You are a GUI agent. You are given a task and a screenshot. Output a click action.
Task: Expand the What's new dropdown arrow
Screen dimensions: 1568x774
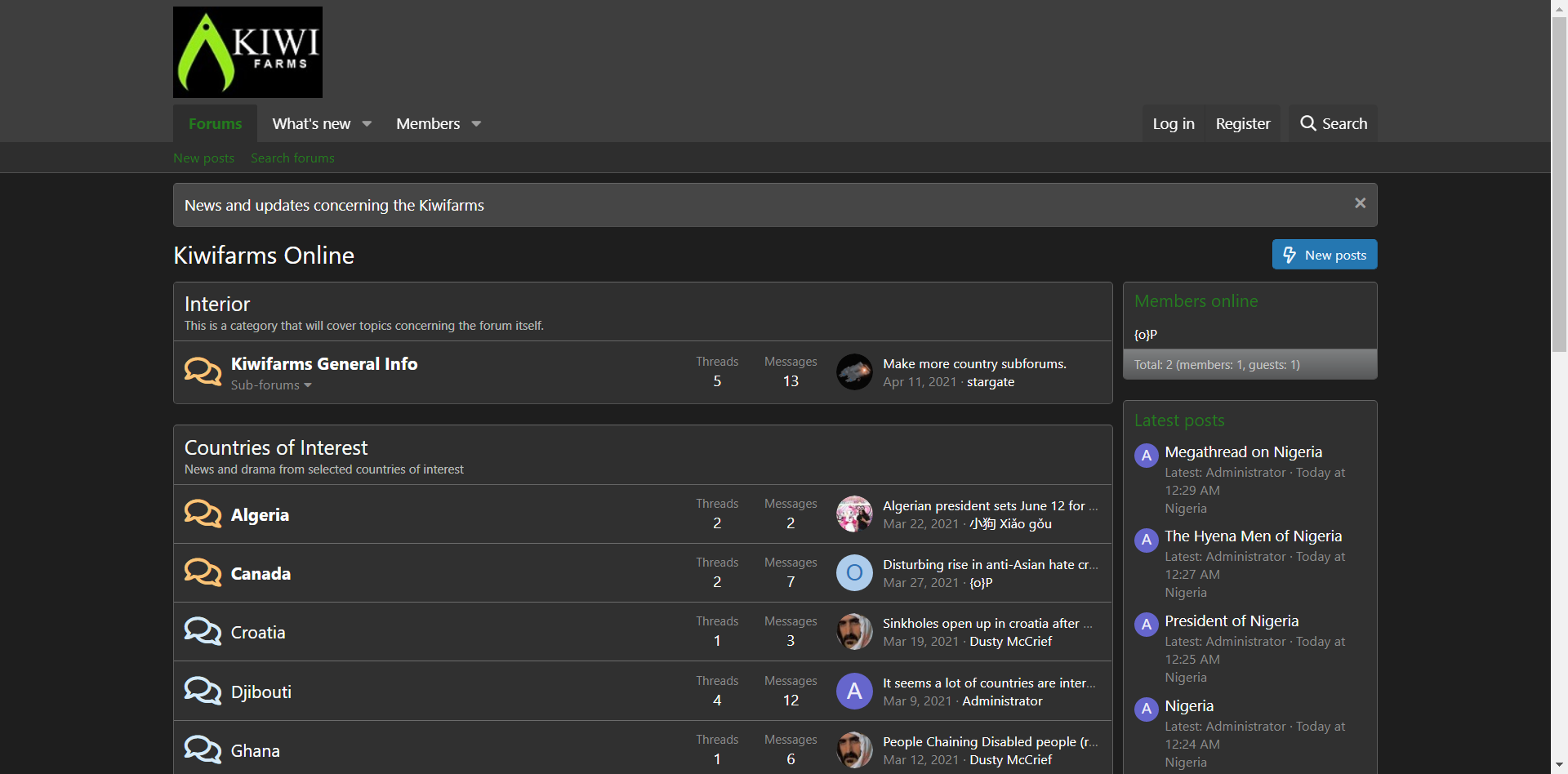[x=367, y=124]
